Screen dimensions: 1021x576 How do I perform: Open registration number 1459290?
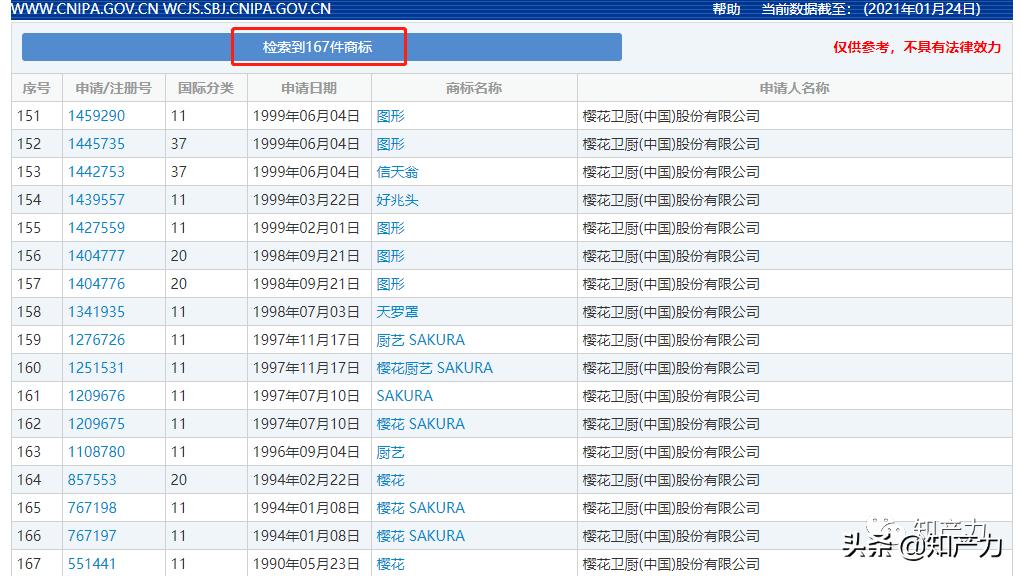pyautogui.click(x=96, y=116)
